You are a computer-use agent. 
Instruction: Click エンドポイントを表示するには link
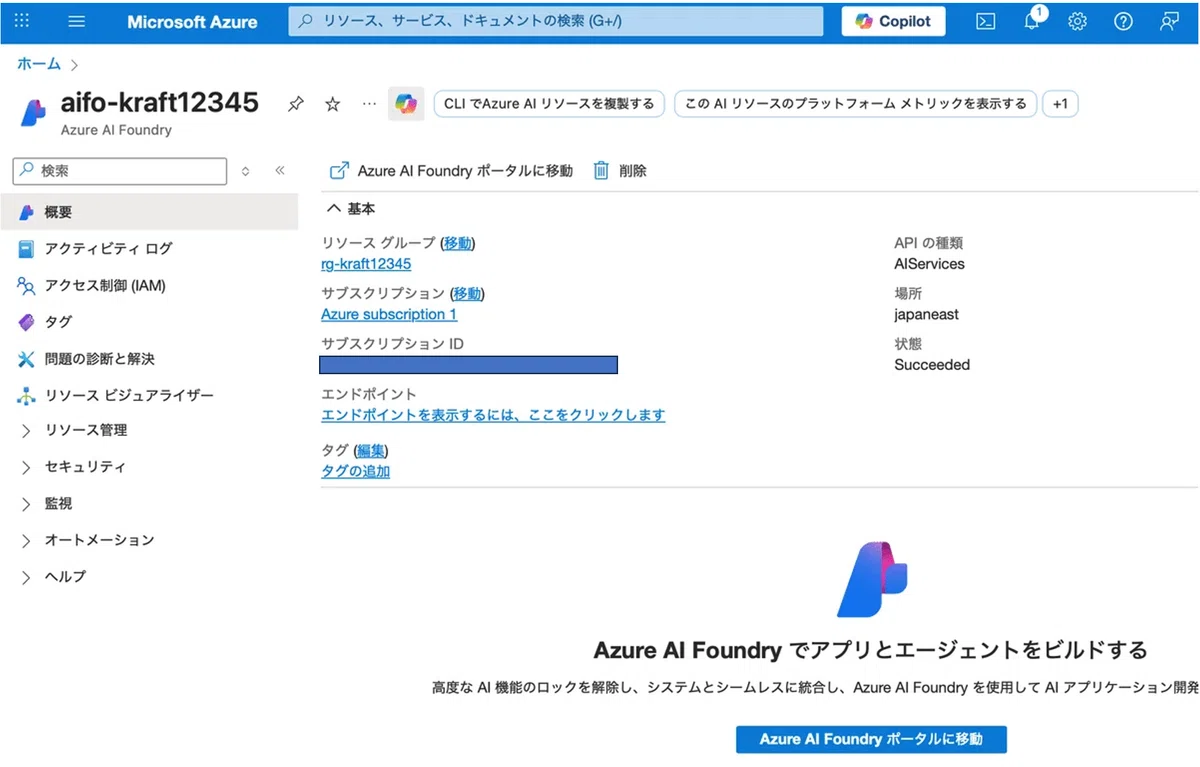pyautogui.click(x=493, y=415)
